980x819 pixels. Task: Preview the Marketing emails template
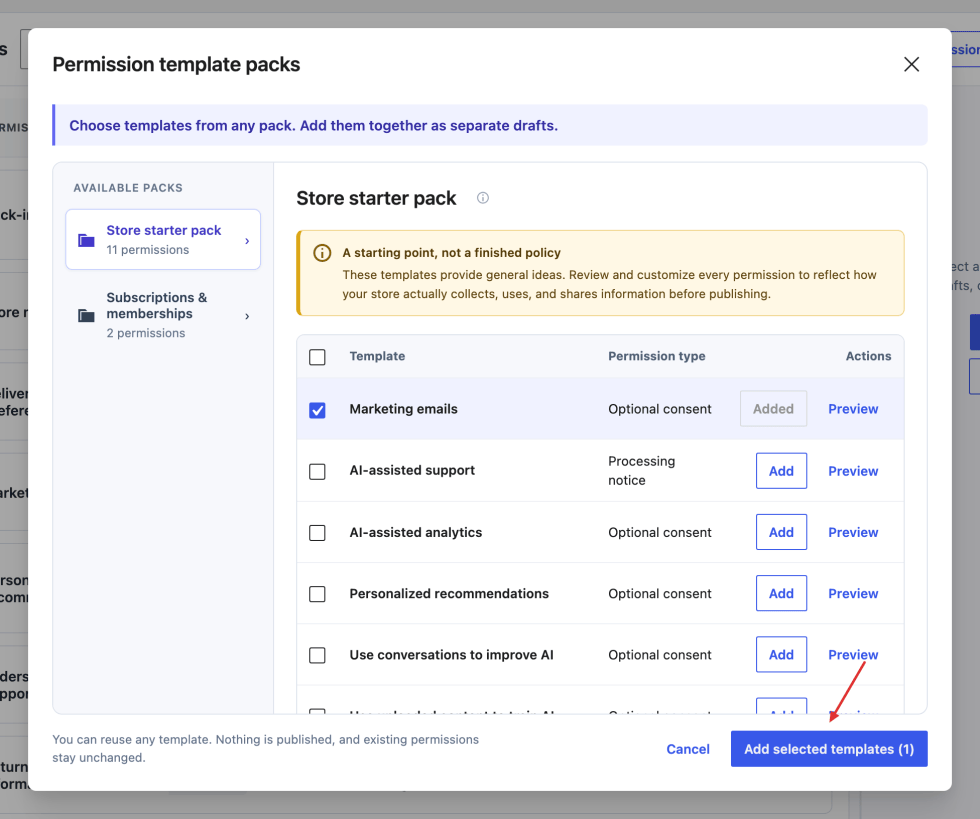(x=853, y=409)
